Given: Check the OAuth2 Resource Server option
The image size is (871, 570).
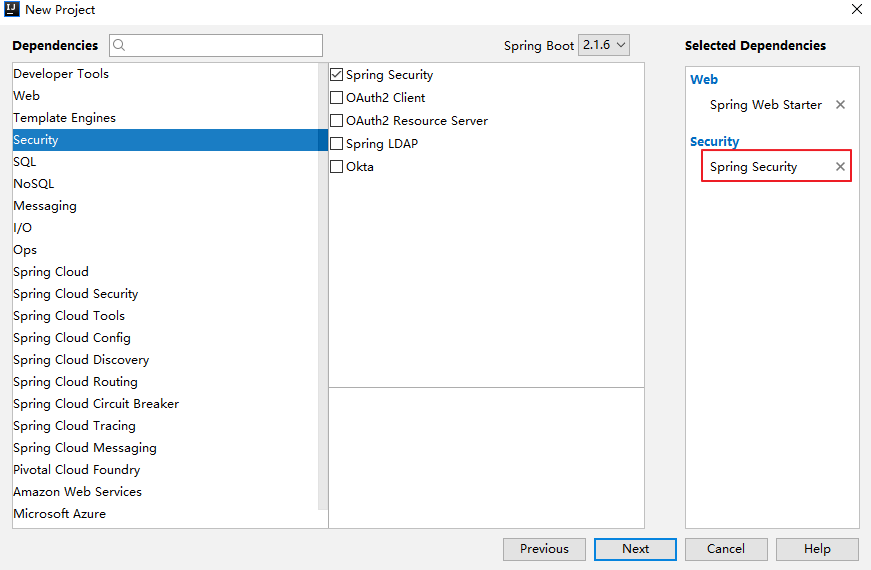Looking at the screenshot, I should 337,121.
